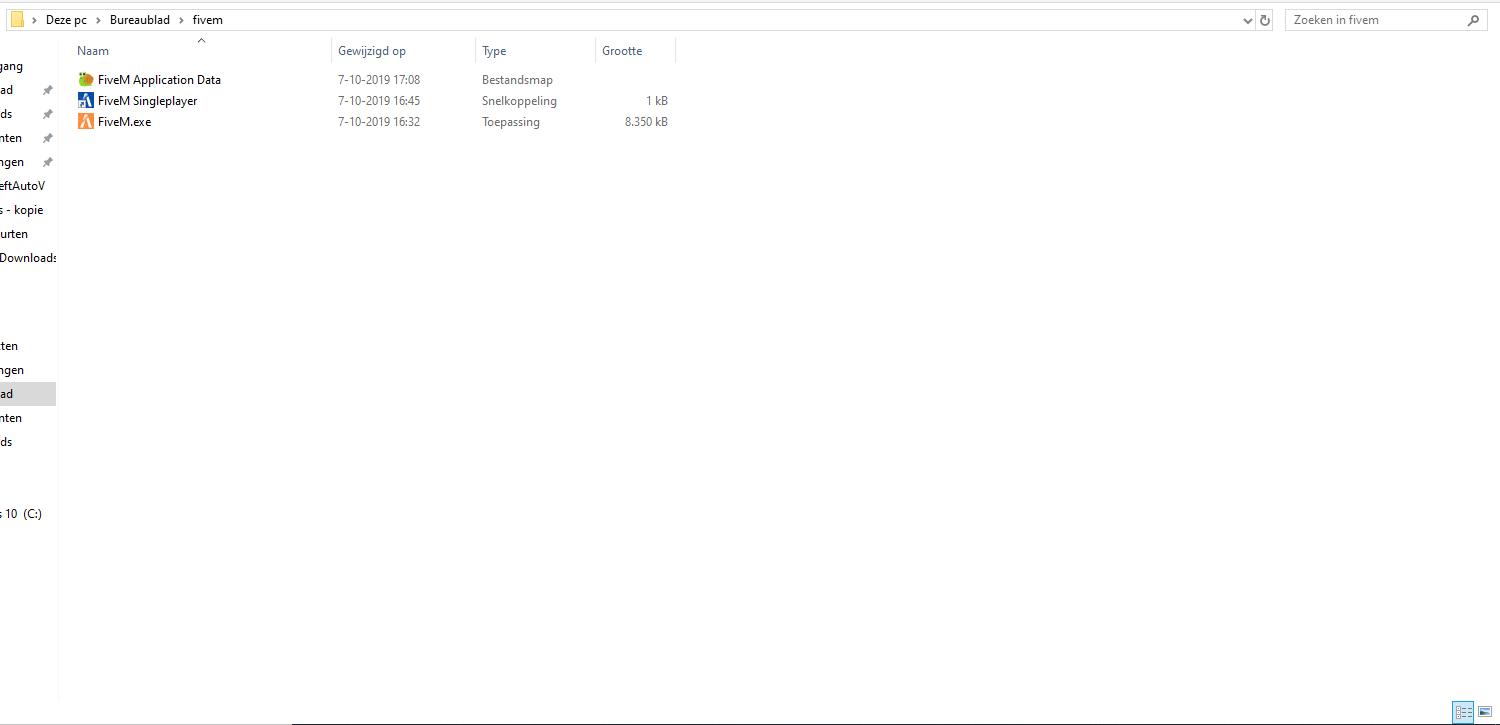Open the kopie folder in navigation pane
The image size is (1500, 725).
point(22,210)
